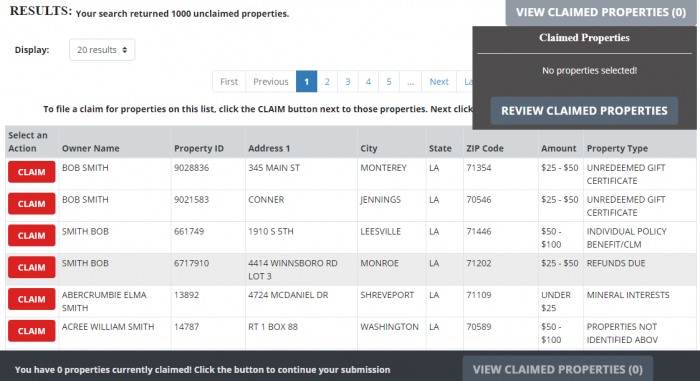Viewport: 700px width, 381px height.
Task: Claim Bob Smith property 9028836
Action: [31, 172]
